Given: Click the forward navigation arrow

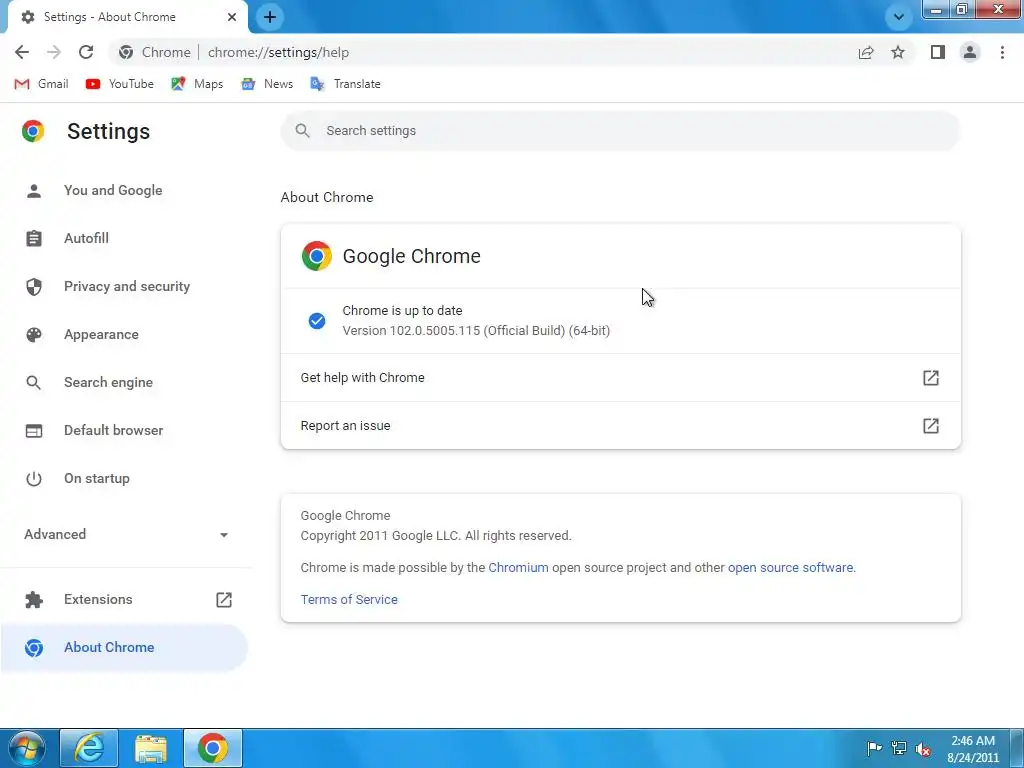Looking at the screenshot, I should point(54,52).
